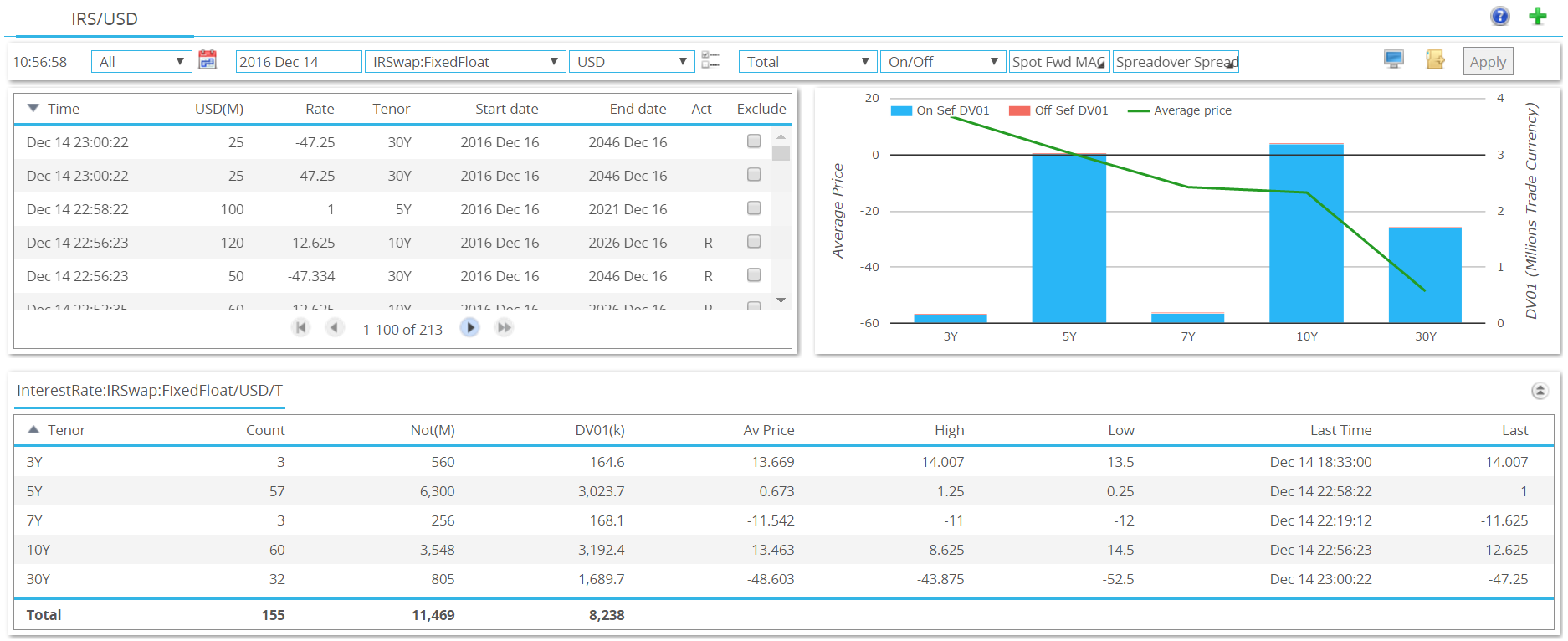Collapse the InterestRate summary panel
1568x641 pixels.
(1540, 391)
